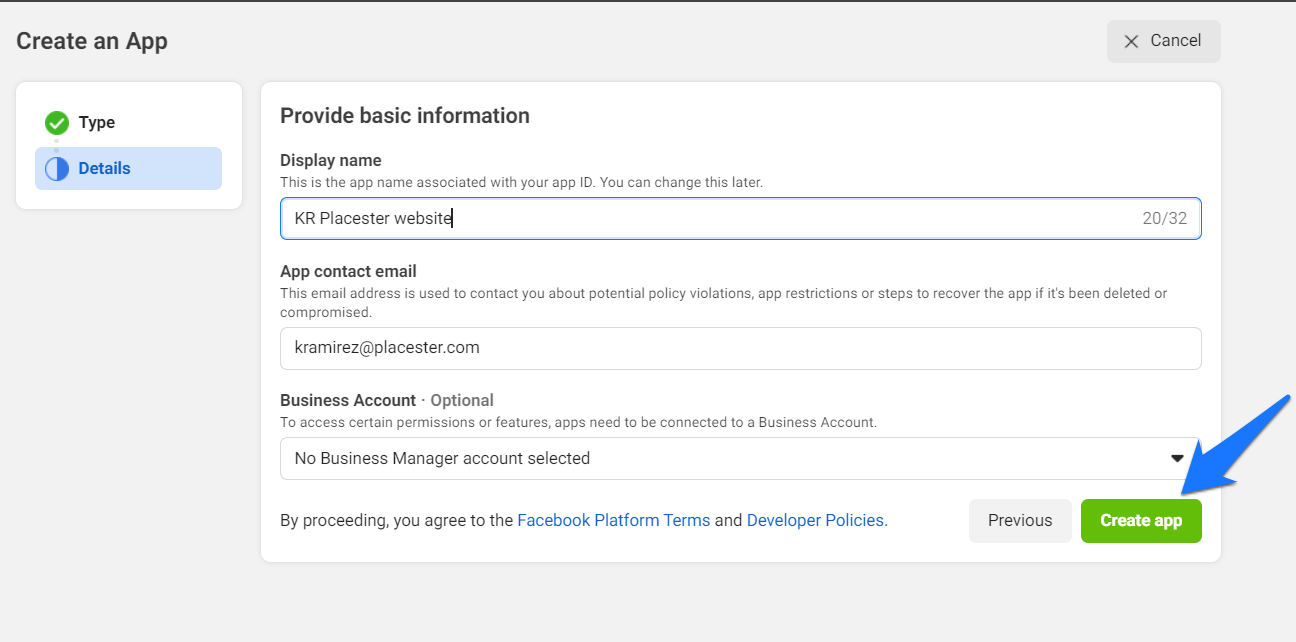Screen dimensions: 1296x642
Task: Click the green checkmark icon beside Type
Action: pyautogui.click(x=57, y=123)
